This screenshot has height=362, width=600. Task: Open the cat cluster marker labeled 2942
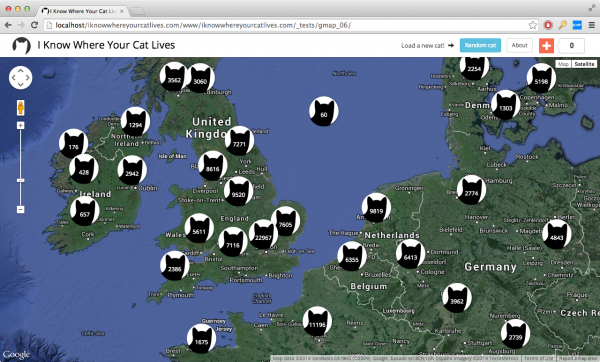pyautogui.click(x=132, y=170)
